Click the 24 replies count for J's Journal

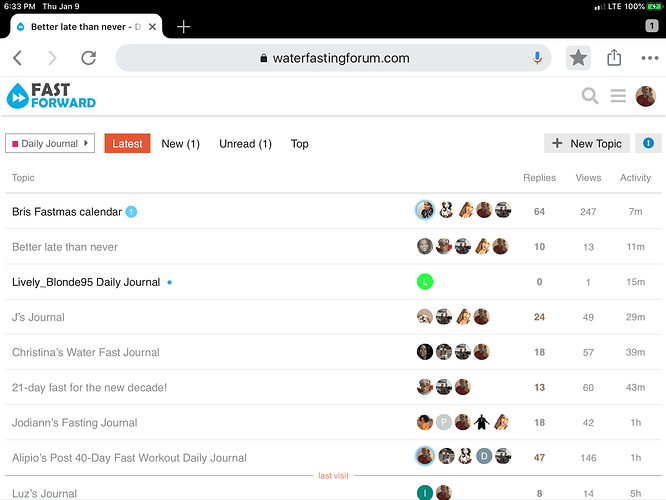coord(539,317)
